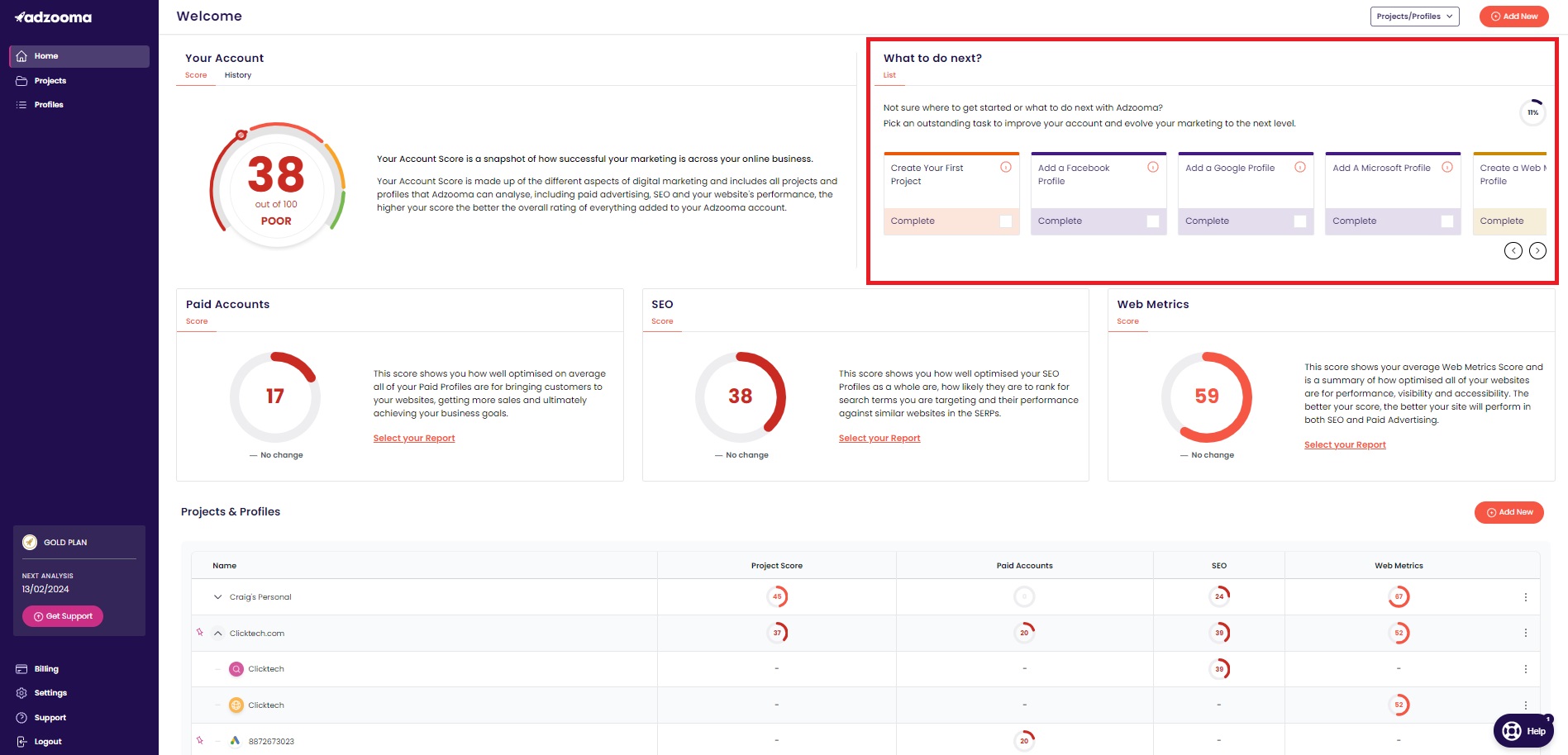Viewport: 1568px width, 755px height.
Task: Switch to the History tab
Action: tap(238, 75)
